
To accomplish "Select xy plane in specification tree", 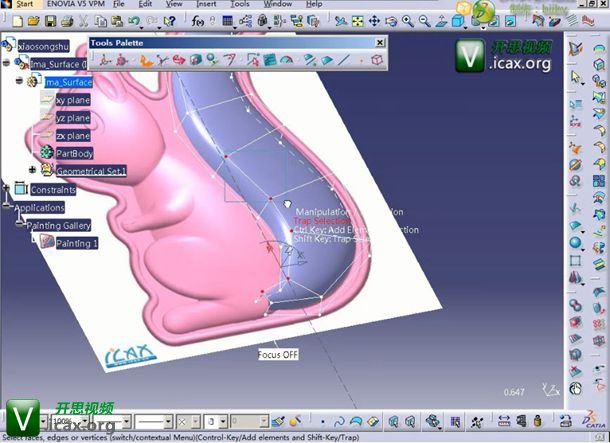I will (72, 100).
